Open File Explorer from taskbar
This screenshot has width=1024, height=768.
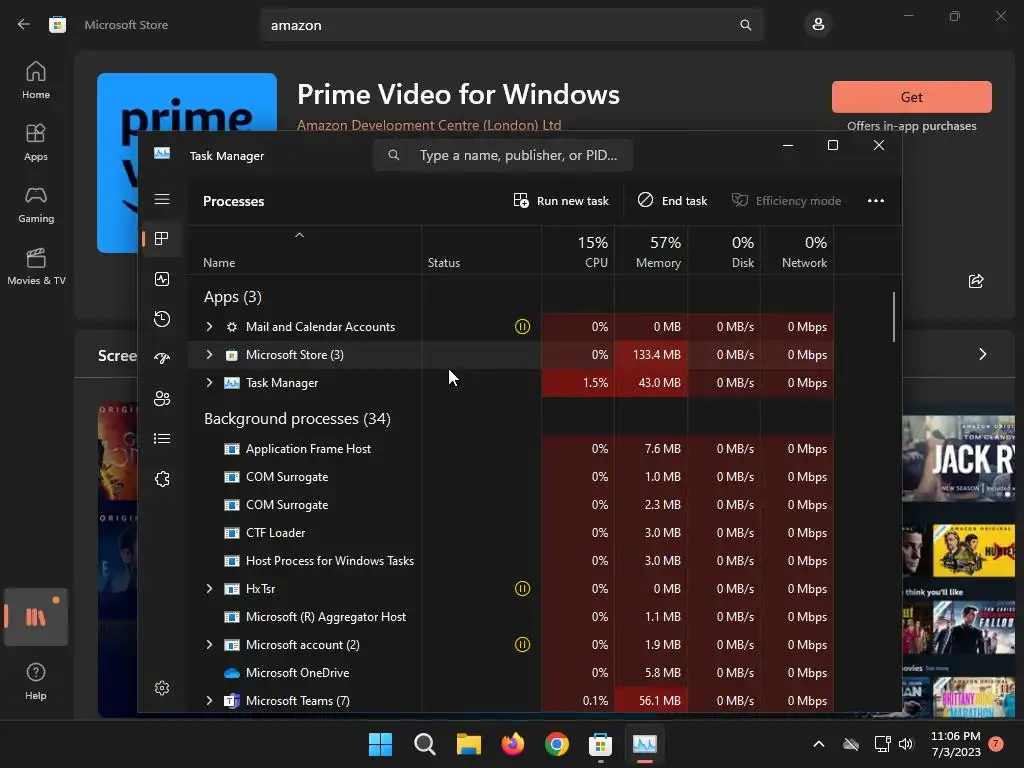[468, 744]
